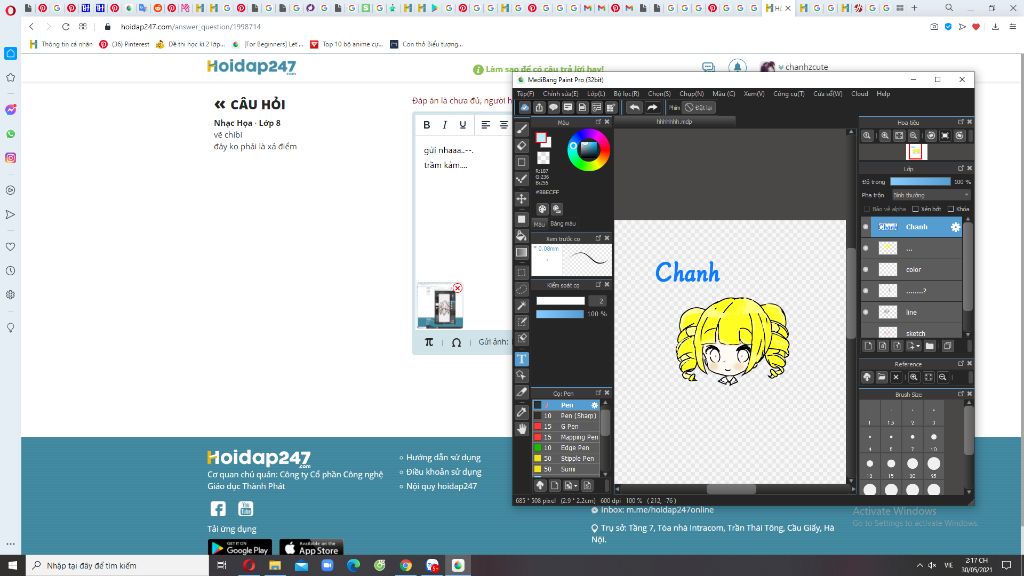Click the foreground color swatch
Image resolution: width=1024 pixels, height=576 pixels.
541,138
